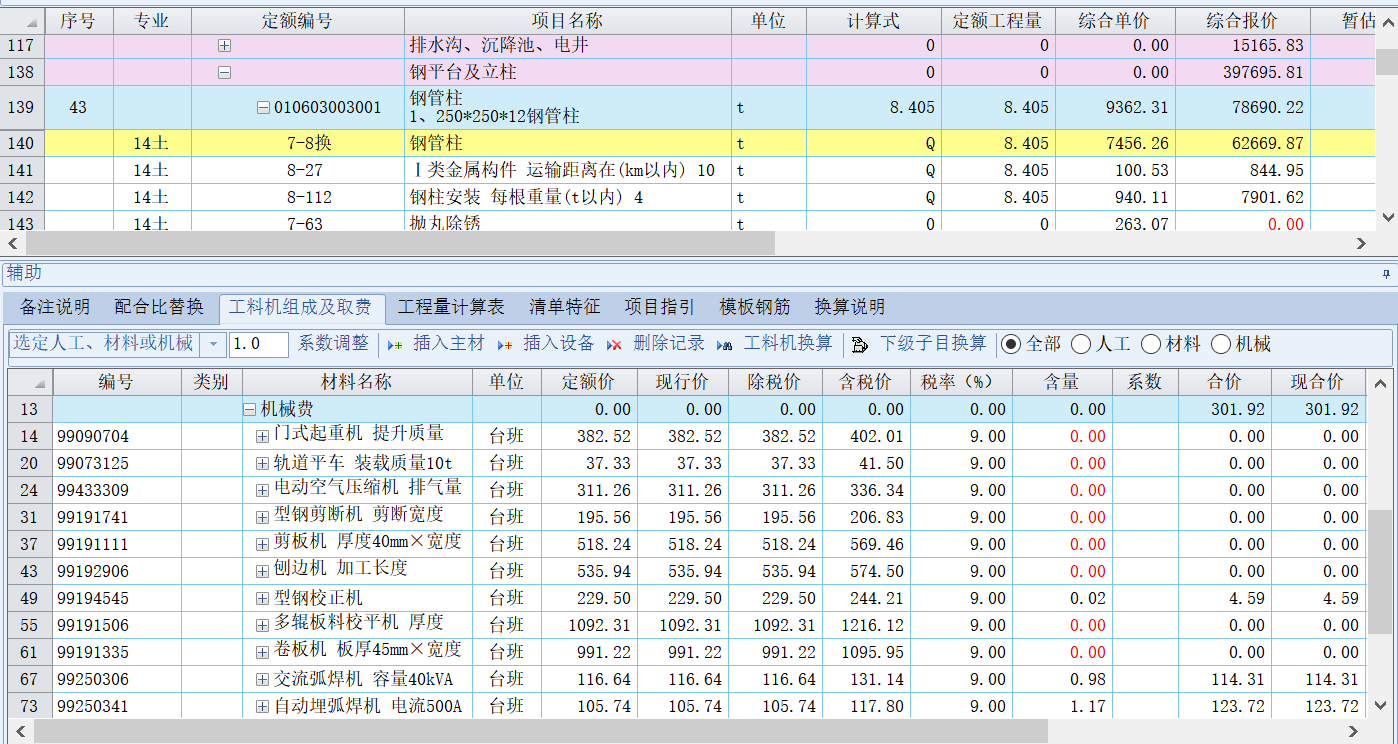
Task: Click 钢柱安装 每根重量(t以内) 4 cell
Action: click(567, 197)
